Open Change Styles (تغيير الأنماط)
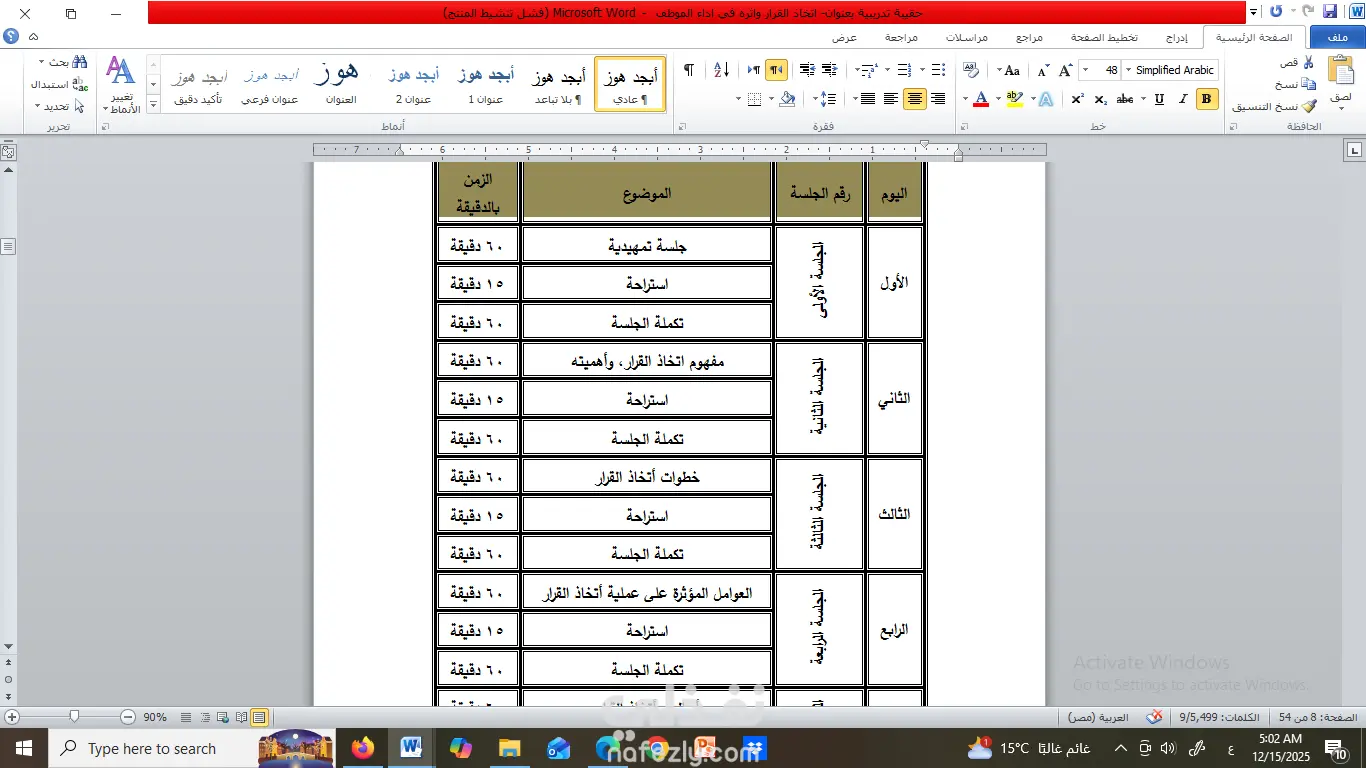The width and height of the screenshot is (1366, 768). [x=120, y=85]
